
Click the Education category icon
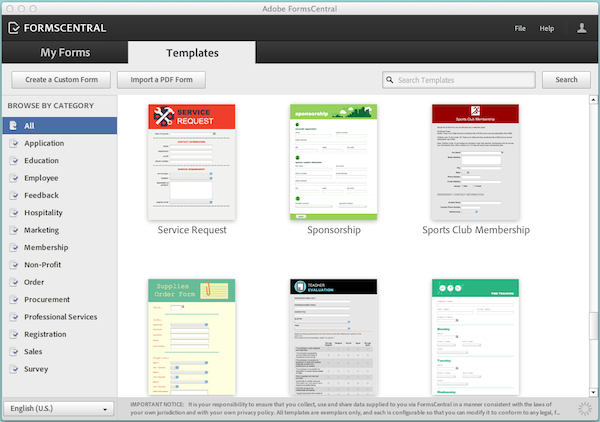[x=14, y=161]
